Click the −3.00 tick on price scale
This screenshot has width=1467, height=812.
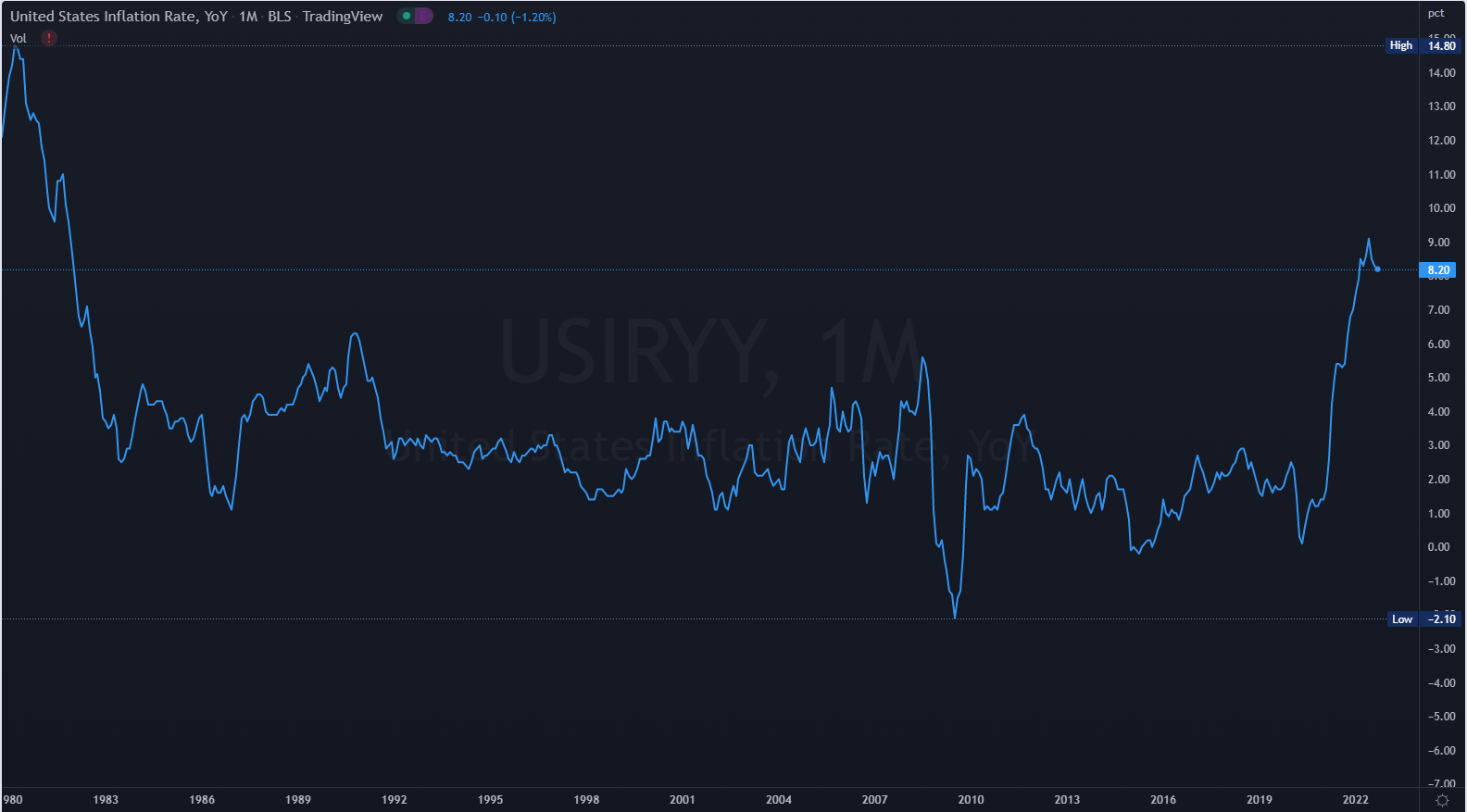[x=1442, y=649]
